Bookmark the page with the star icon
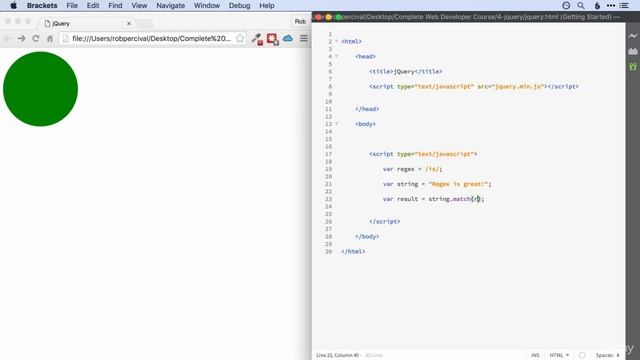The image size is (640, 360). pos(240,38)
